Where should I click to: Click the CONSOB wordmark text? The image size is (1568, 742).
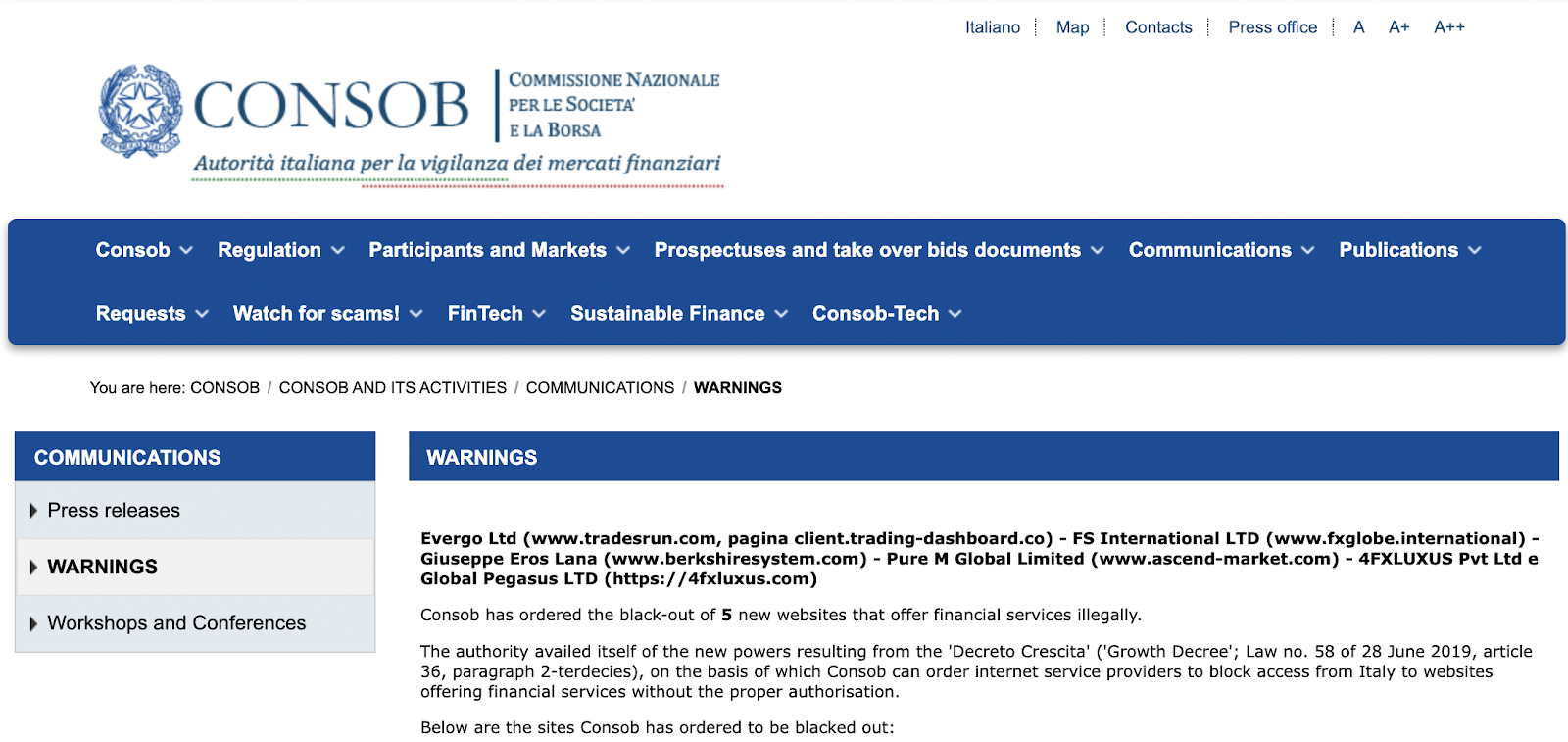(331, 106)
